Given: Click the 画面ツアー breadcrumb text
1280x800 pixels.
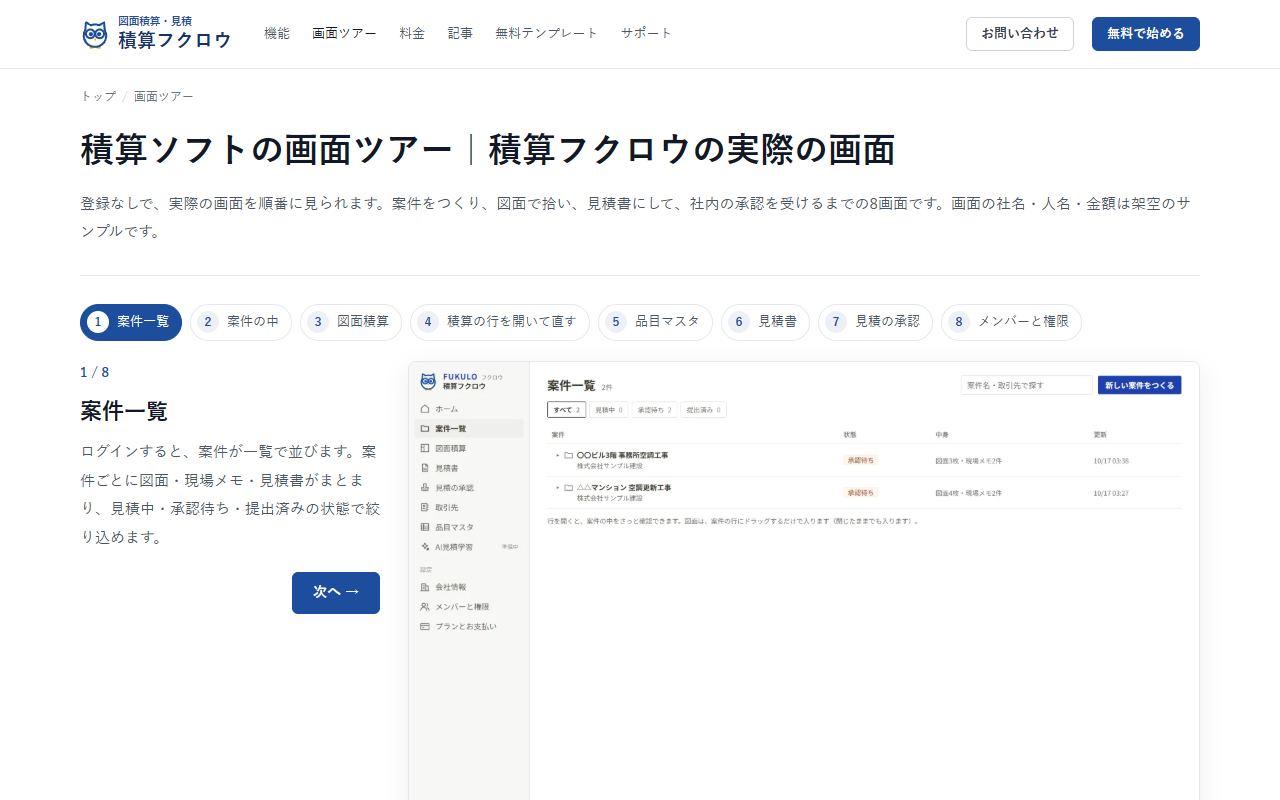Looking at the screenshot, I should 164,96.
